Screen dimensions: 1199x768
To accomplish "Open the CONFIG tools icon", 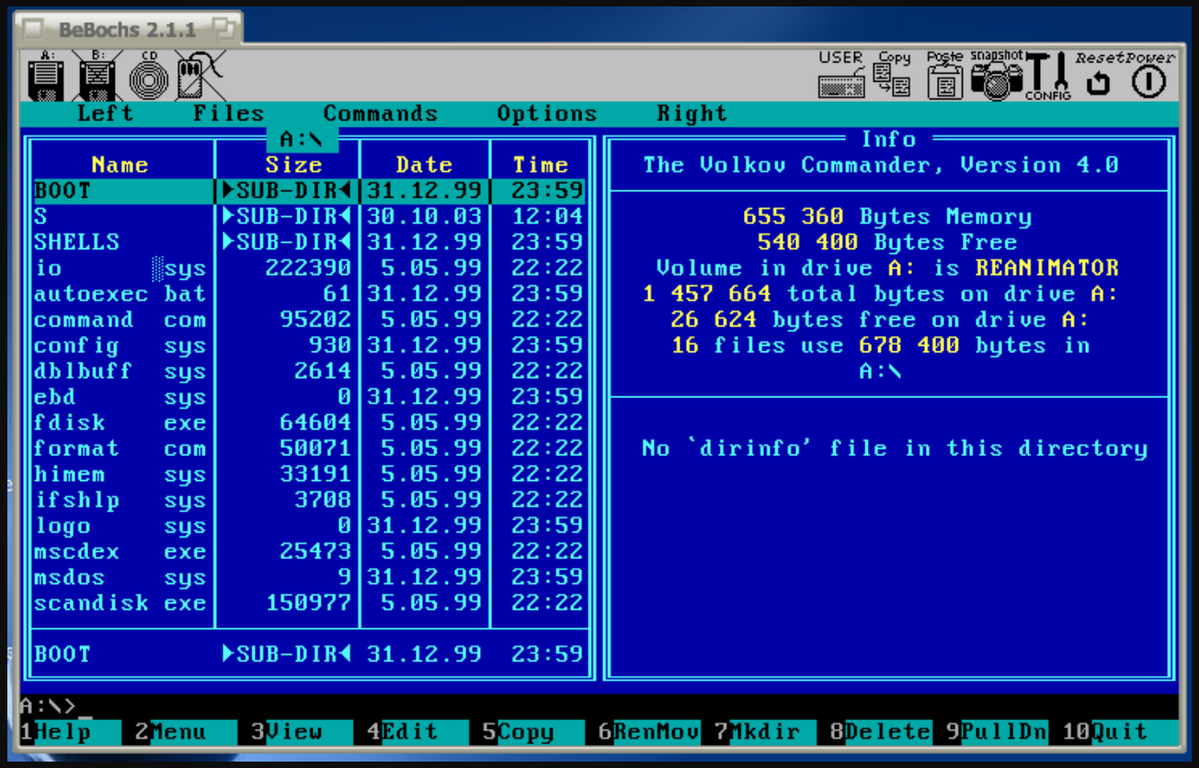I will [x=1048, y=76].
